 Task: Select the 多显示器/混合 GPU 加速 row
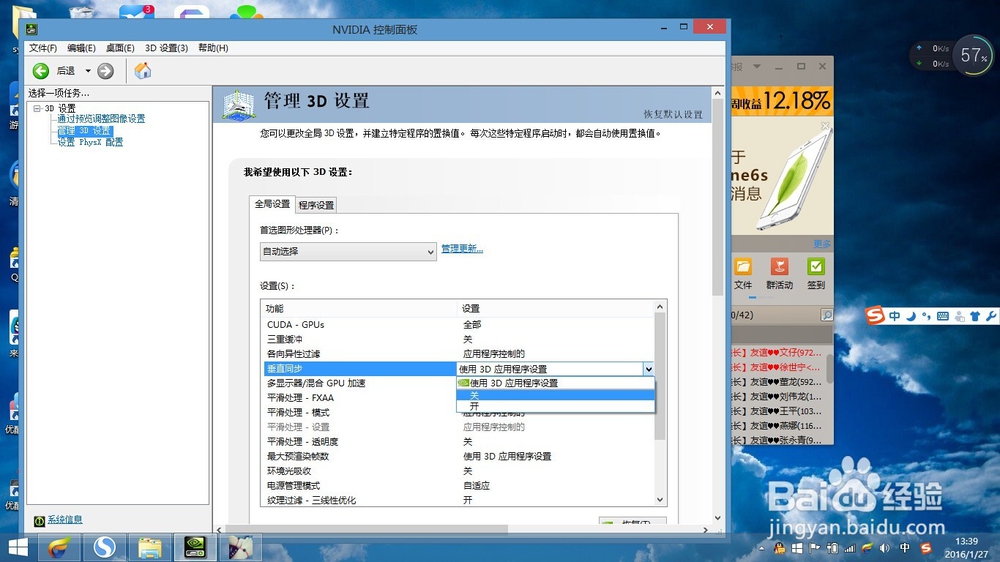359,383
